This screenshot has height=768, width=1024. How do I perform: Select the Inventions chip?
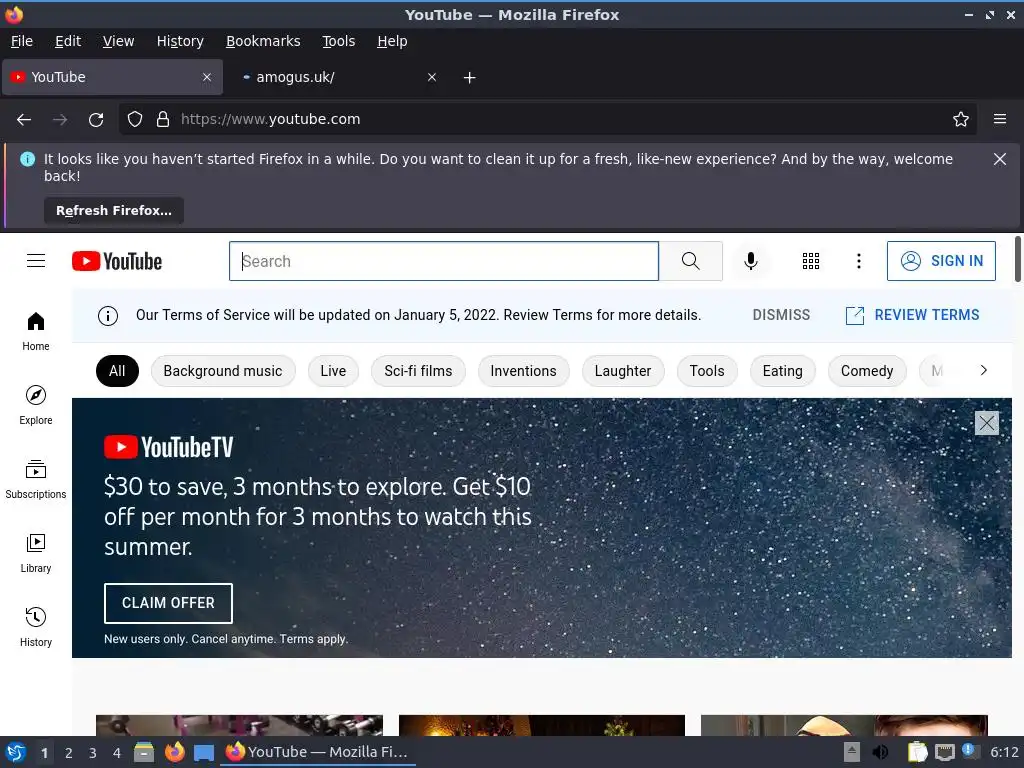pos(523,371)
